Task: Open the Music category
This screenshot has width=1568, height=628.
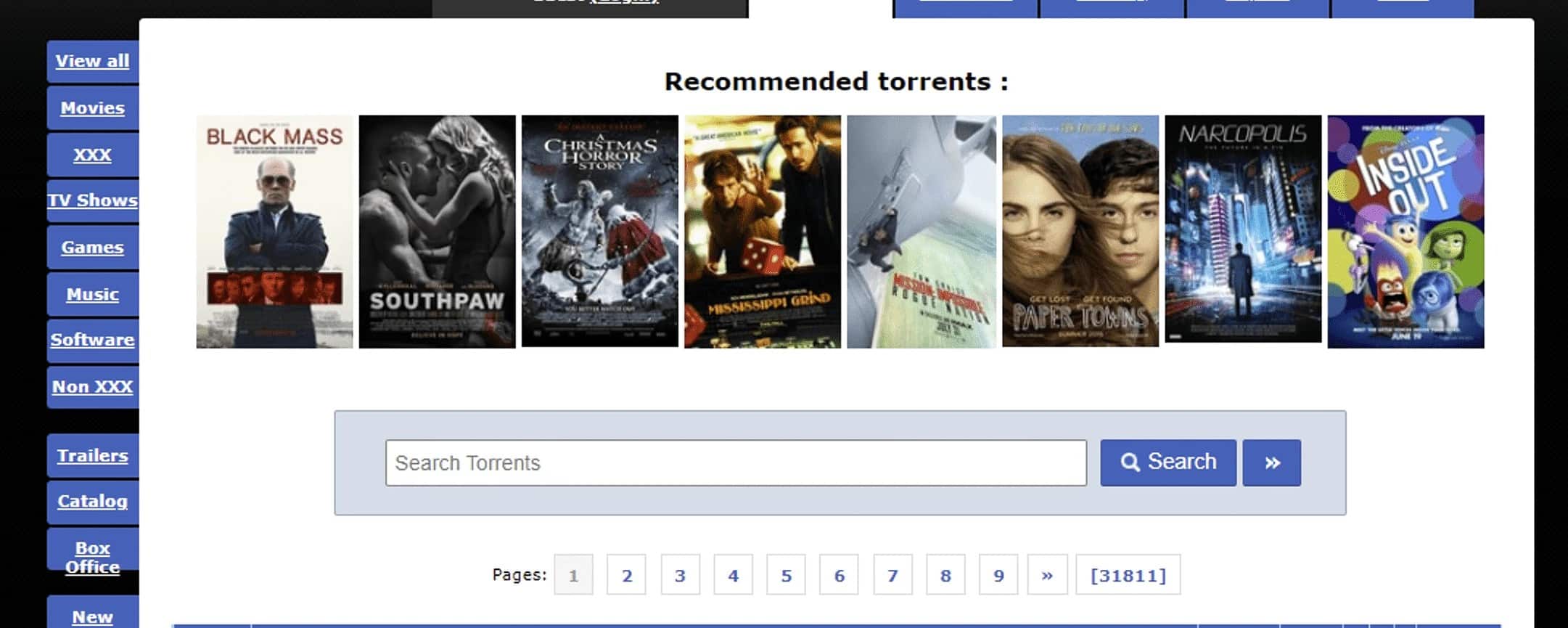Action: 93,295
